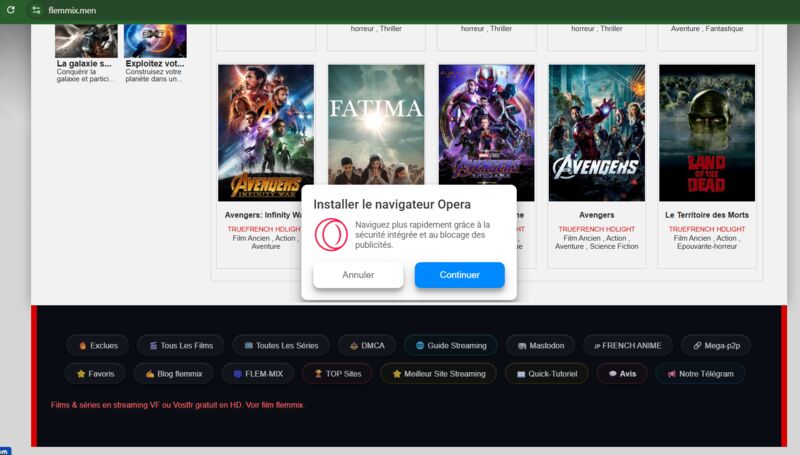800x455 pixels.
Task: Open Exploitez vot... ad thumbnail
Action: coord(155,41)
